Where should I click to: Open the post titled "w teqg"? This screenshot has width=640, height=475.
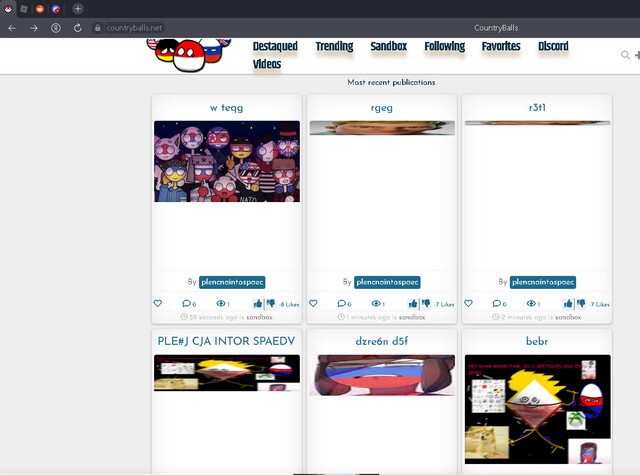(x=227, y=108)
